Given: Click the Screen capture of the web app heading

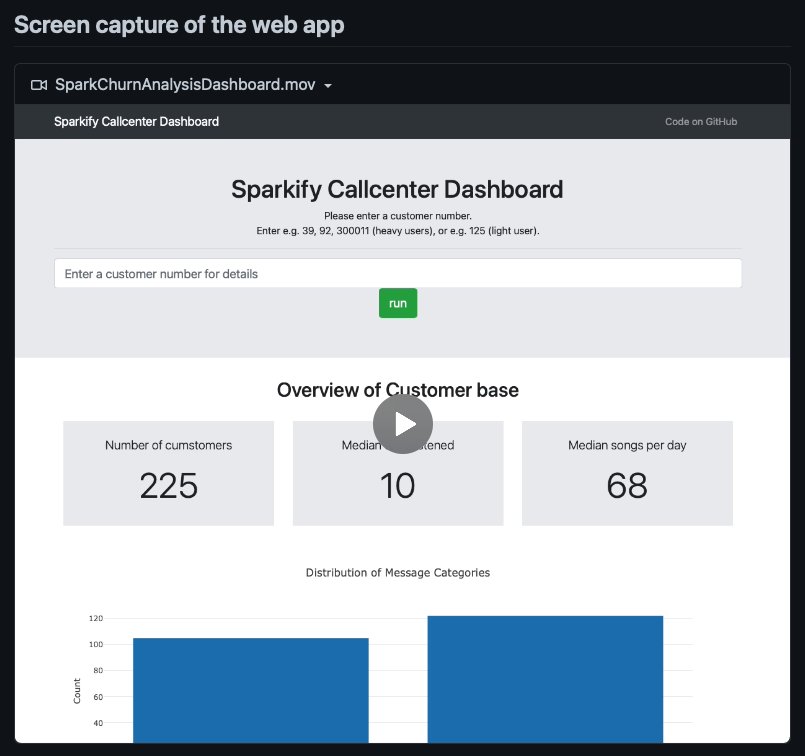Looking at the screenshot, I should [x=179, y=25].
